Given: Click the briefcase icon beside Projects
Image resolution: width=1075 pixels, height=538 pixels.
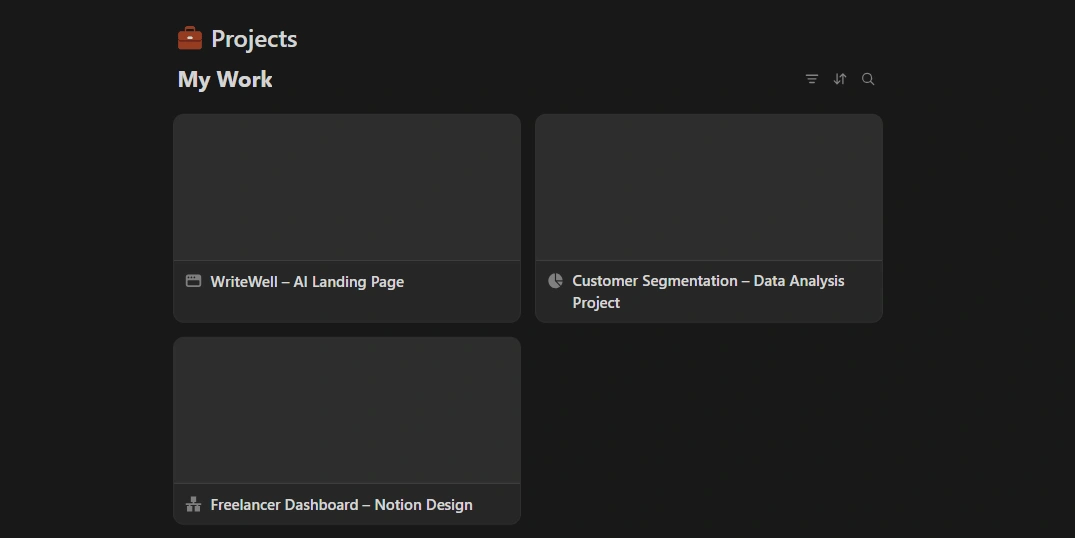Looking at the screenshot, I should pos(190,39).
